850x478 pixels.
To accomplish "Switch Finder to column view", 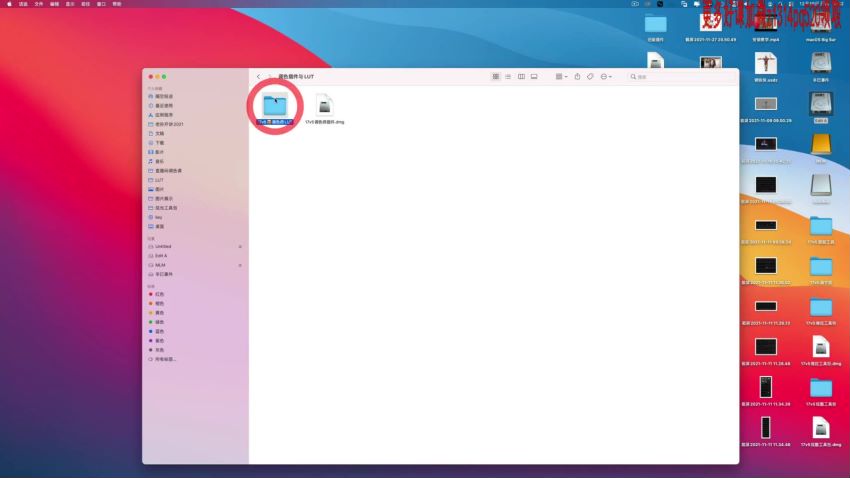I will [521, 76].
